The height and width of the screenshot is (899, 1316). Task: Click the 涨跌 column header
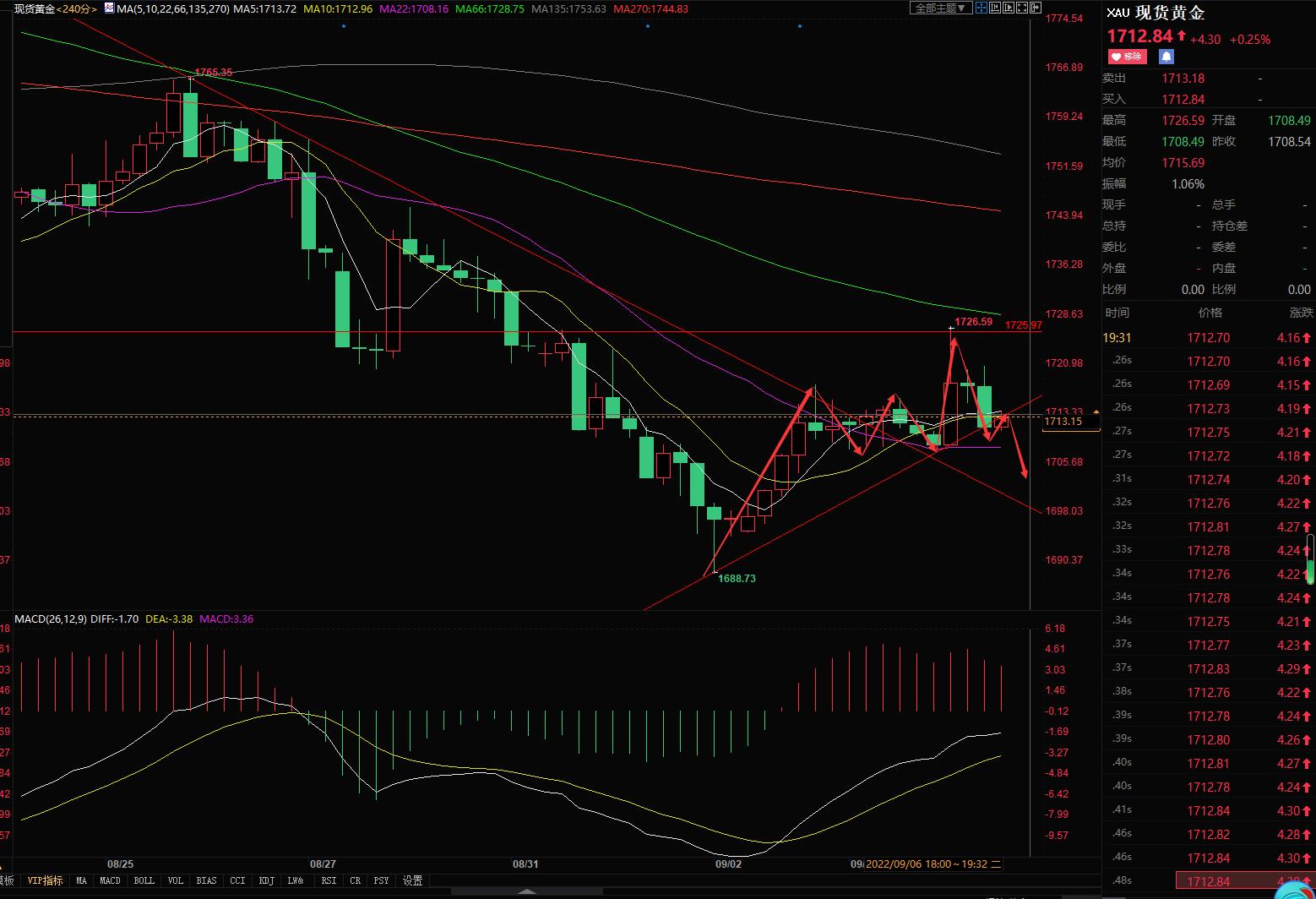pos(1302,313)
